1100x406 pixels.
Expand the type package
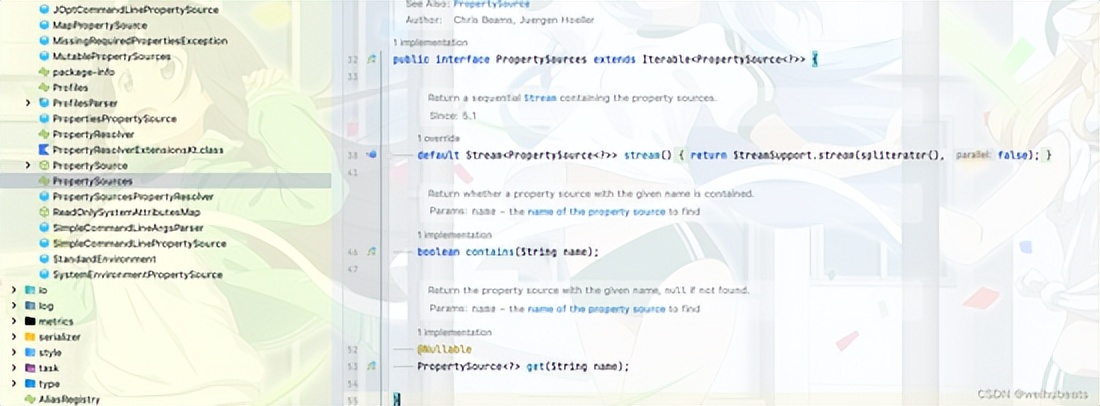(13, 384)
